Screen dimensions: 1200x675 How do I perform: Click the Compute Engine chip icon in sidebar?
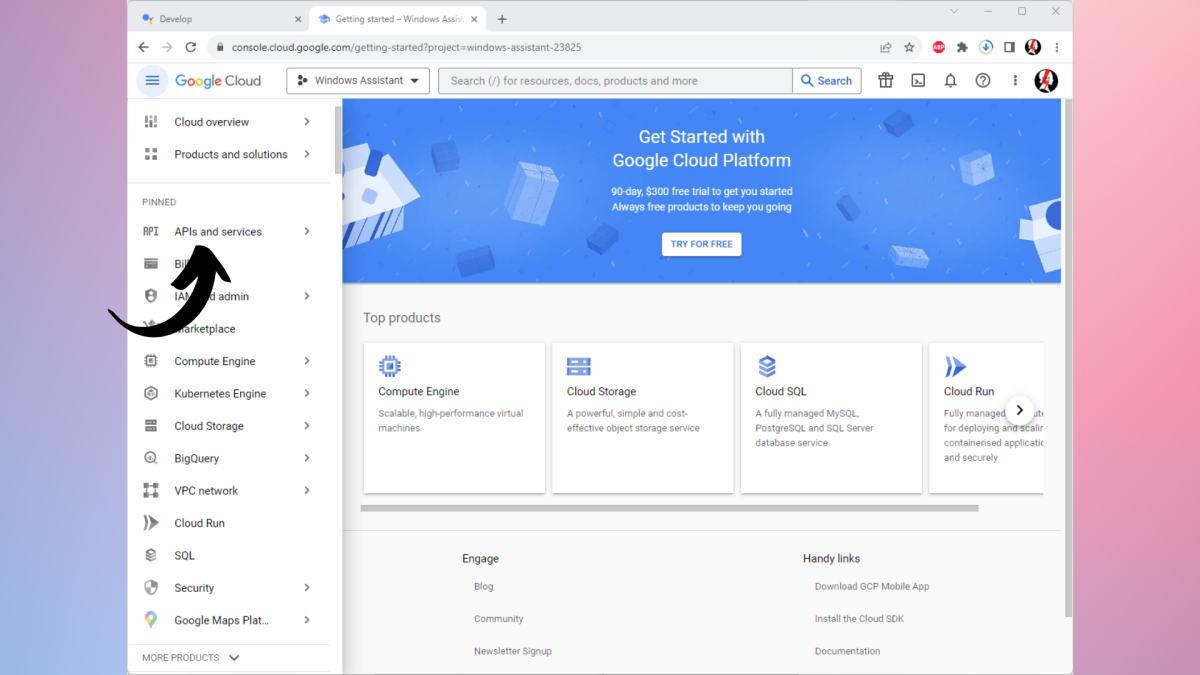point(151,361)
